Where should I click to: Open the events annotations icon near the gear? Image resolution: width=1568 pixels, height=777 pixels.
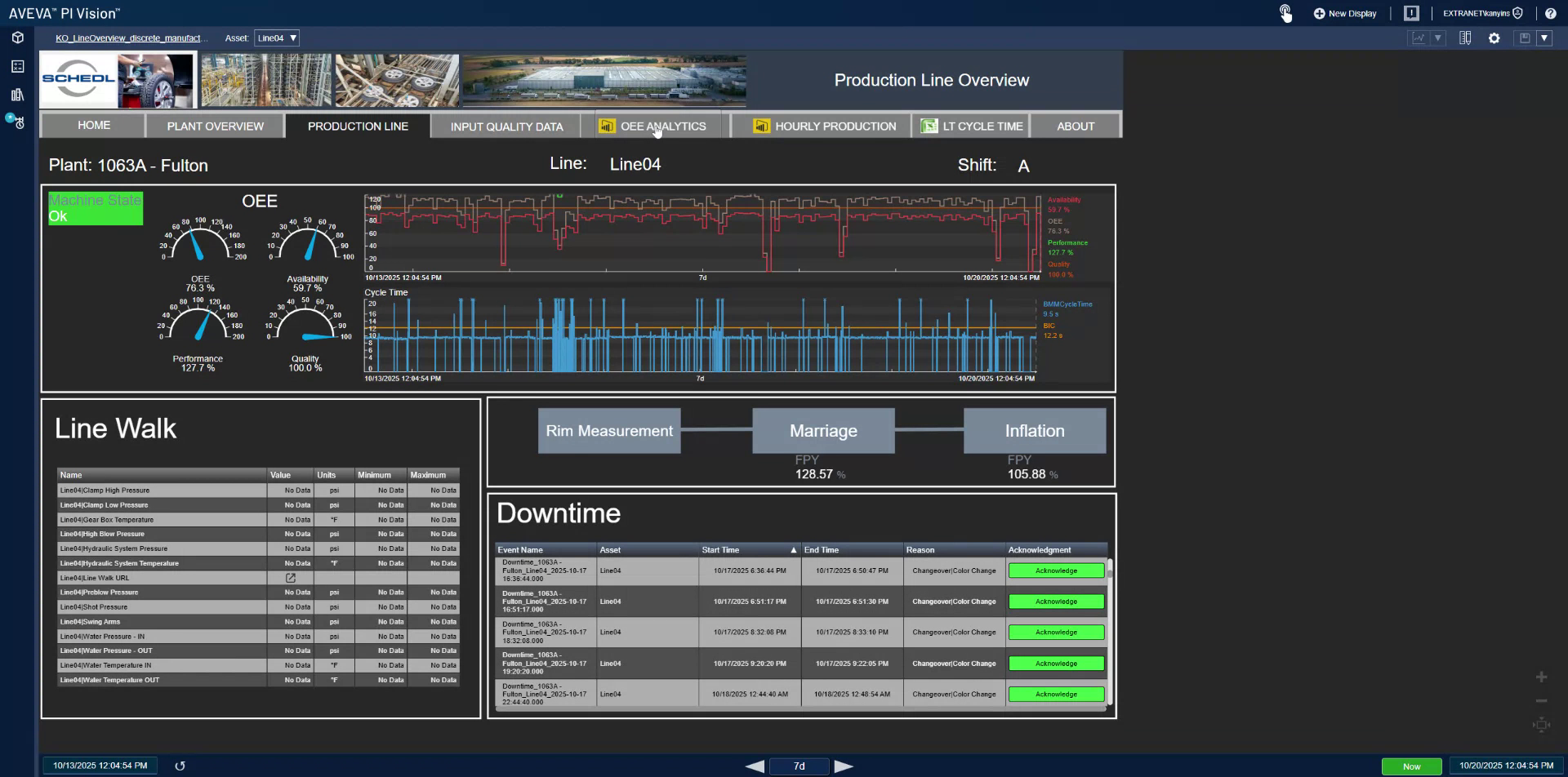click(x=1465, y=38)
